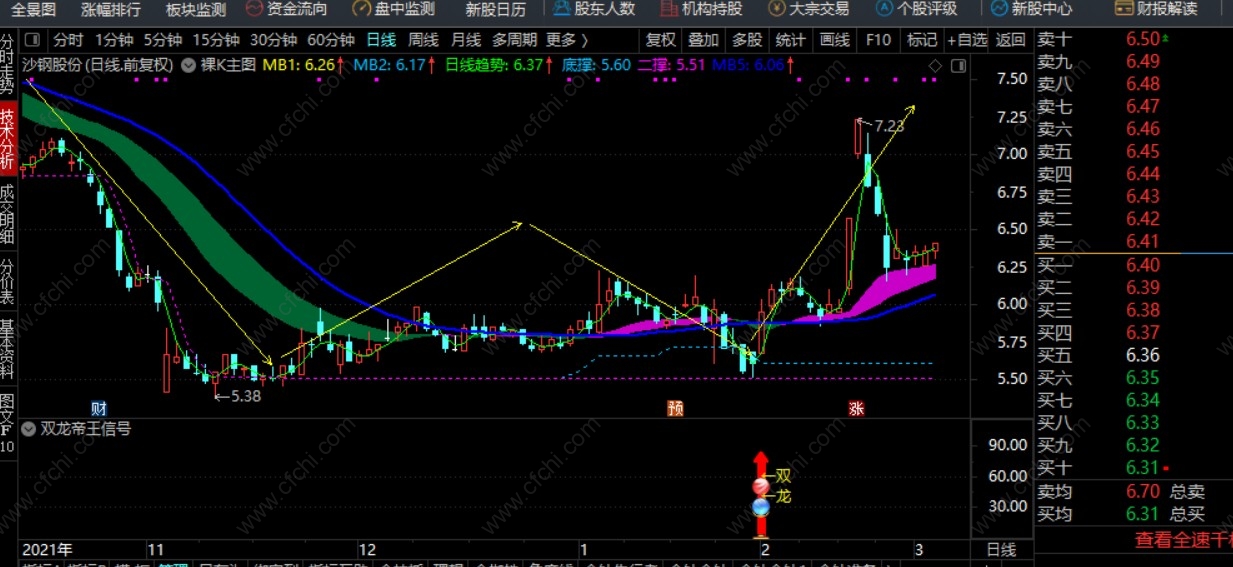The image size is (1233, 567).
Task: Add stock to watchlist with +自选
Action: [965, 41]
